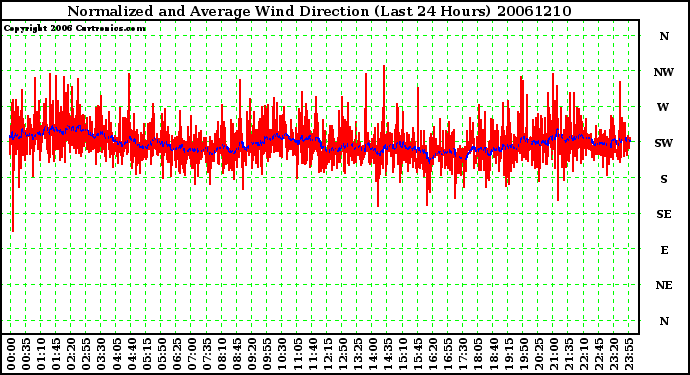Viewport: 690px width, 375px height.
Task: Click the 17:30 time axis label
Action: point(462,354)
